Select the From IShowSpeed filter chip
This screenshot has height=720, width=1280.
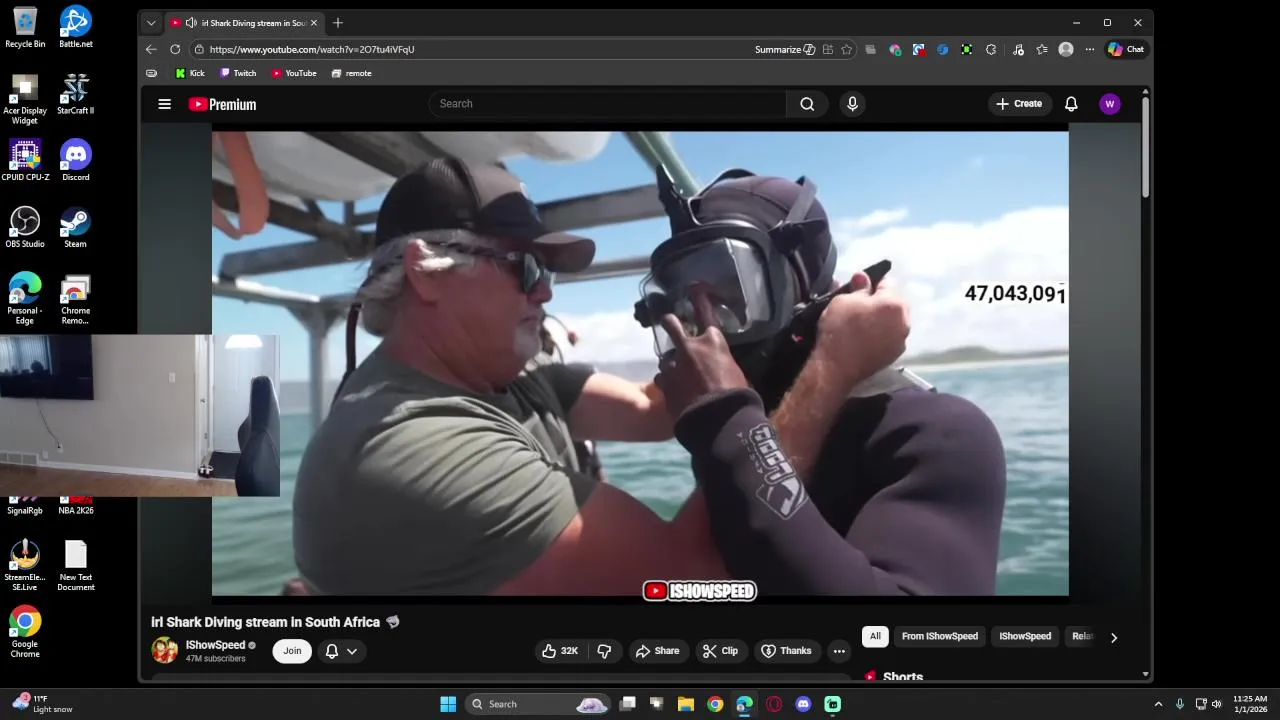[940, 636]
